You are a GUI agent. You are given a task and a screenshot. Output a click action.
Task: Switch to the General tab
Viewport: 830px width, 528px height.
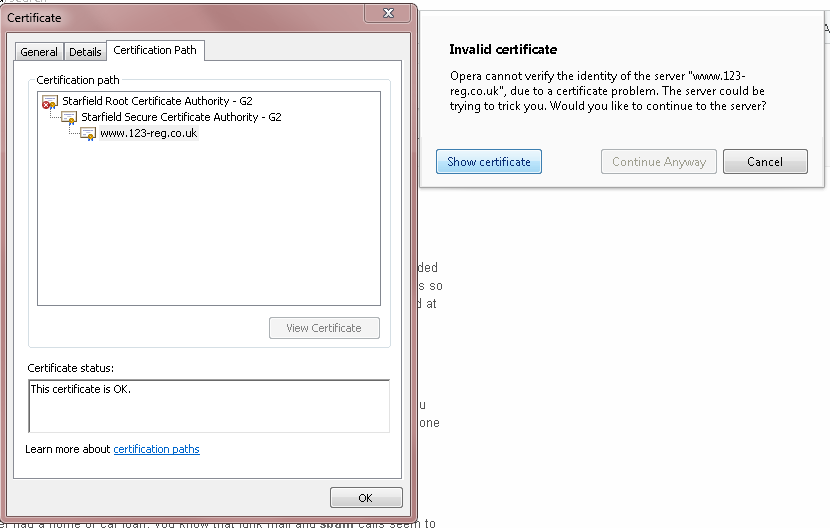(39, 52)
